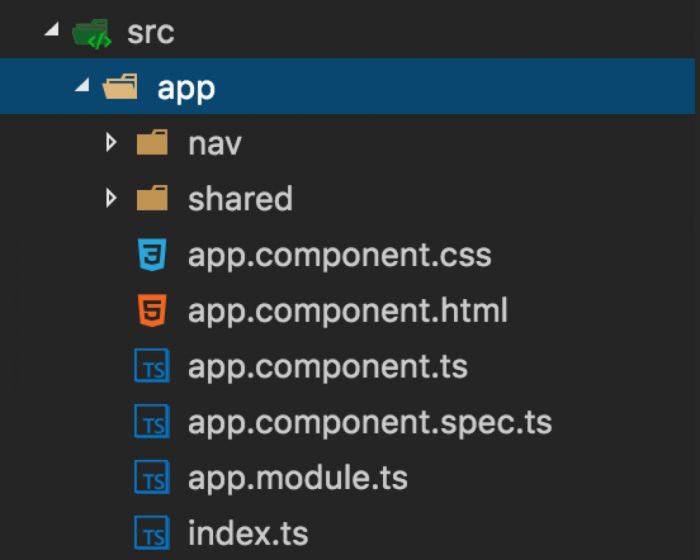
Task: Click the HTML5 icon for app.component.html
Action: [151, 311]
